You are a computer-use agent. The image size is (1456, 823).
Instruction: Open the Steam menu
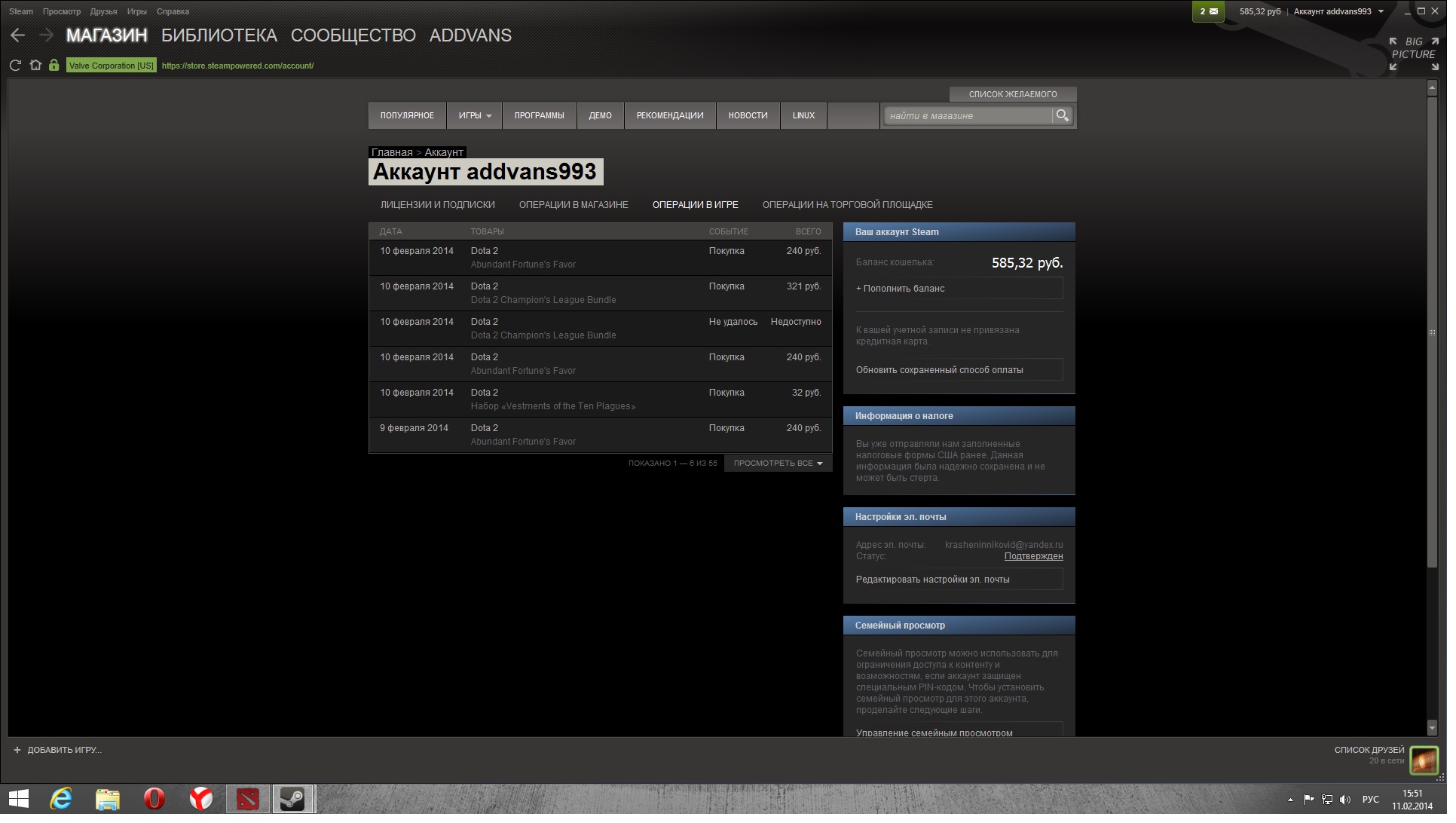21,11
